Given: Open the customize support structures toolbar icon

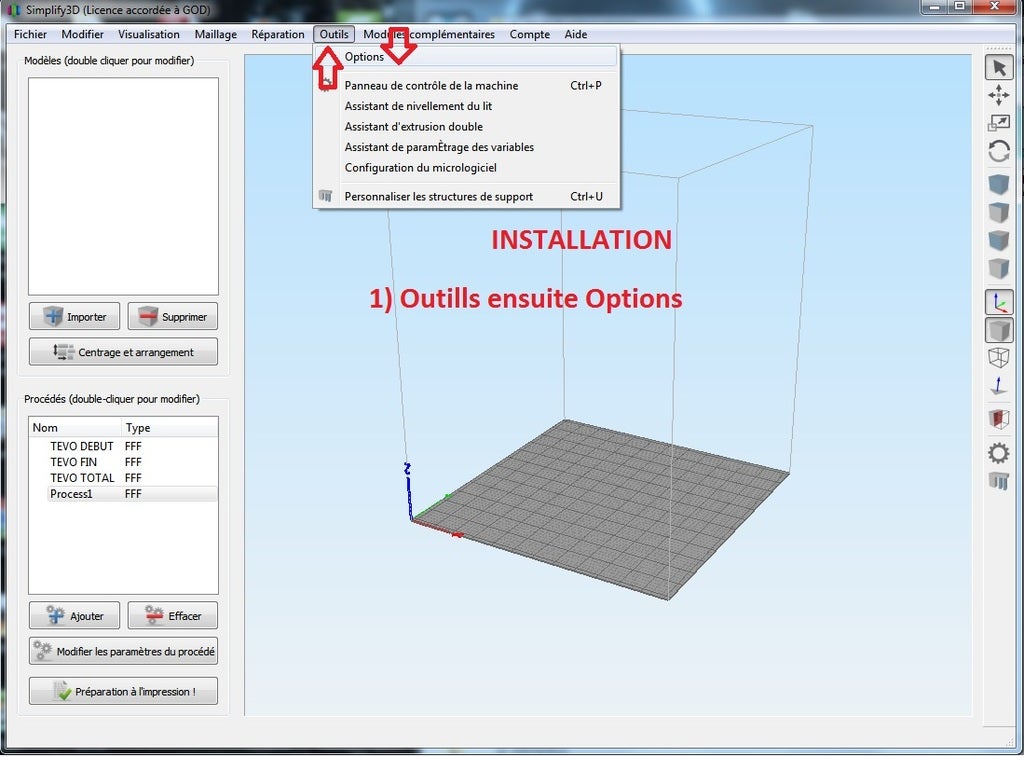Looking at the screenshot, I should [x=999, y=481].
